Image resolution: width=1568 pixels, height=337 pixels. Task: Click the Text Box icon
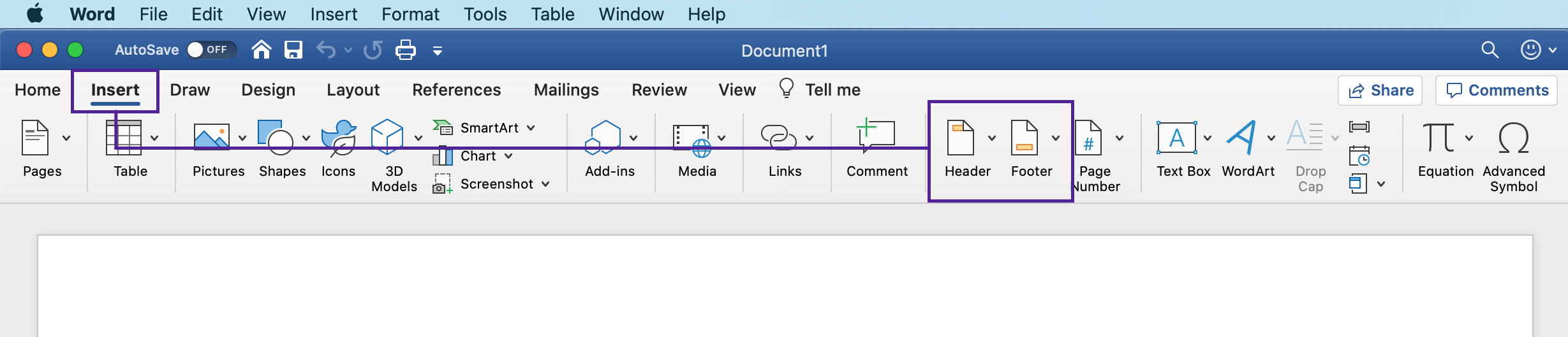tap(1176, 138)
